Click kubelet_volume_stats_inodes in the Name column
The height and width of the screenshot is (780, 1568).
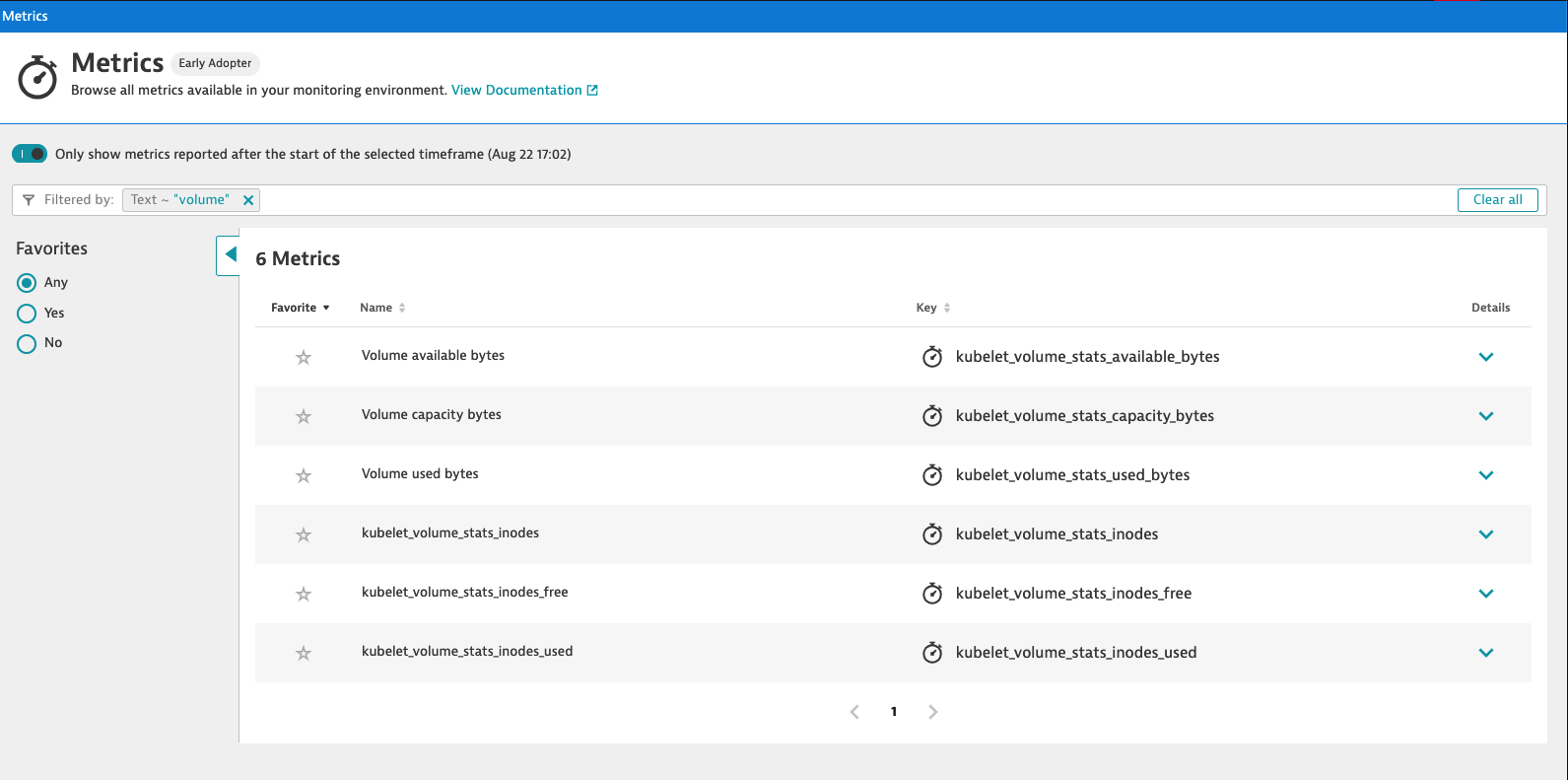(450, 532)
